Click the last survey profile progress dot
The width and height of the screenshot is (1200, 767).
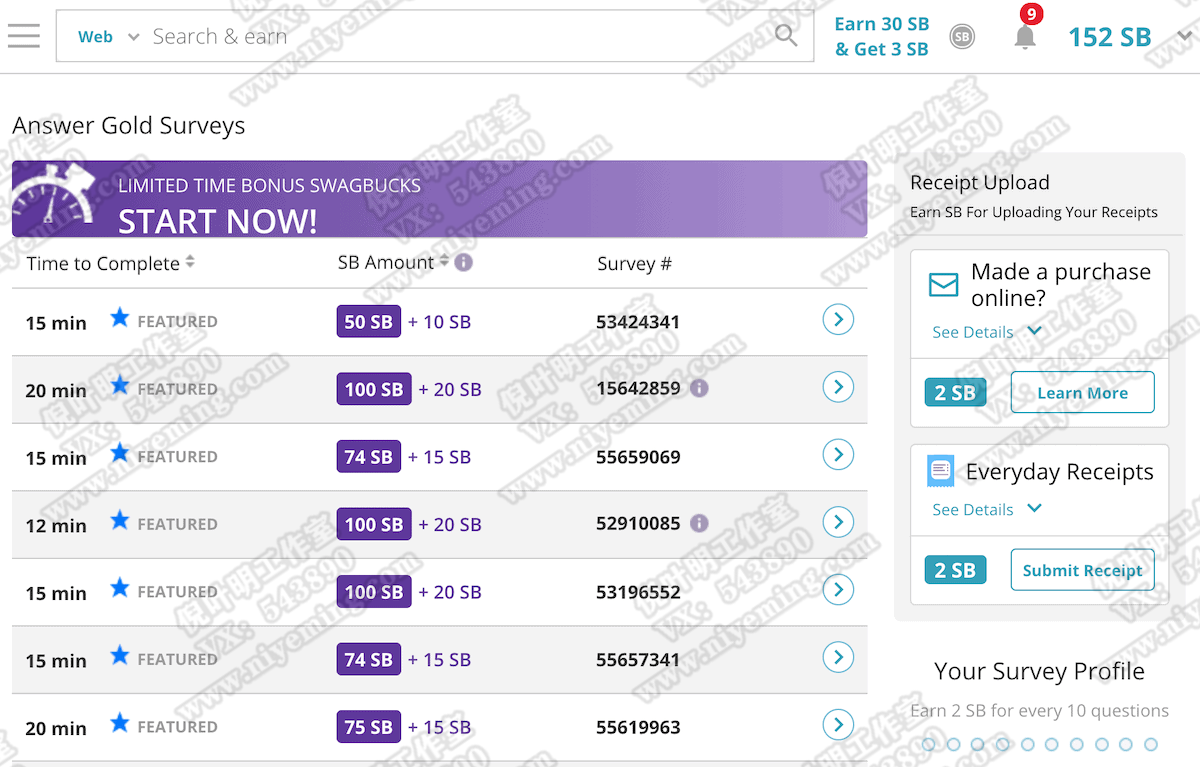tap(1151, 744)
